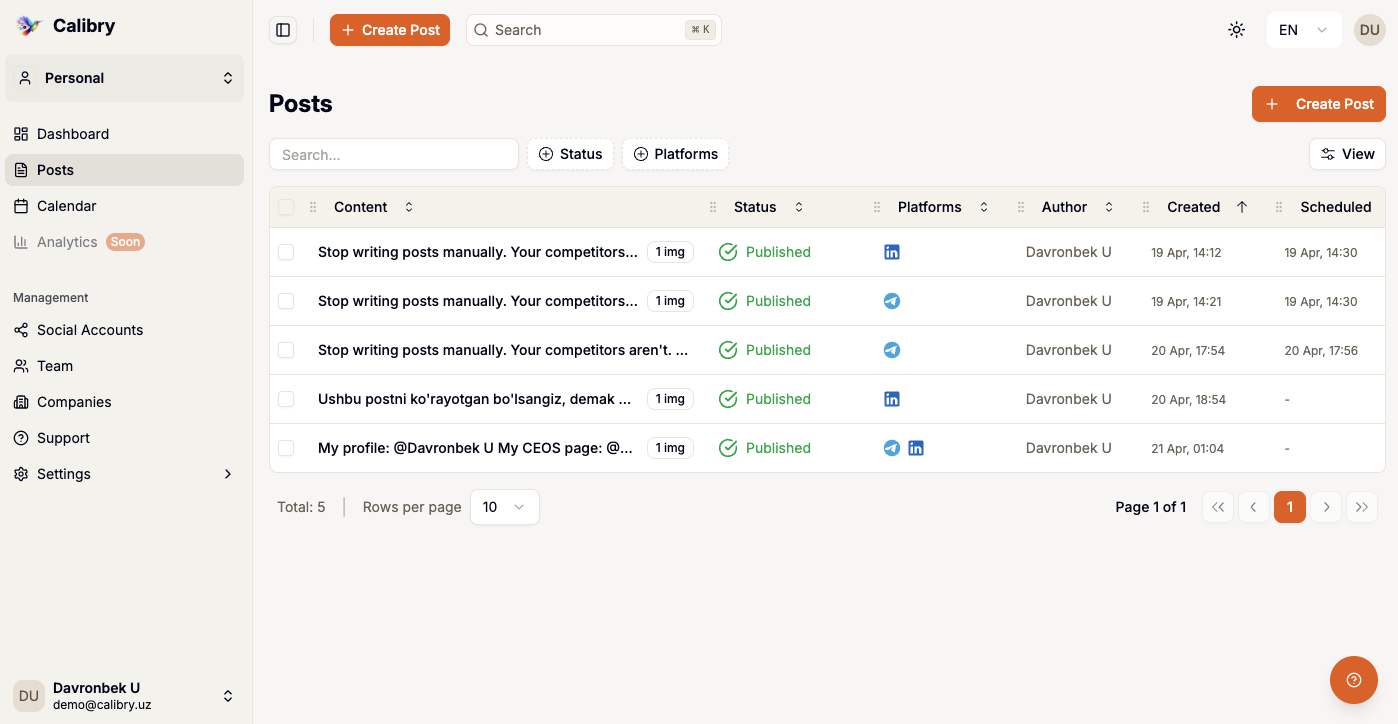The height and width of the screenshot is (724, 1398).
Task: Open Dashboard in the sidebar
Action: [125, 134]
